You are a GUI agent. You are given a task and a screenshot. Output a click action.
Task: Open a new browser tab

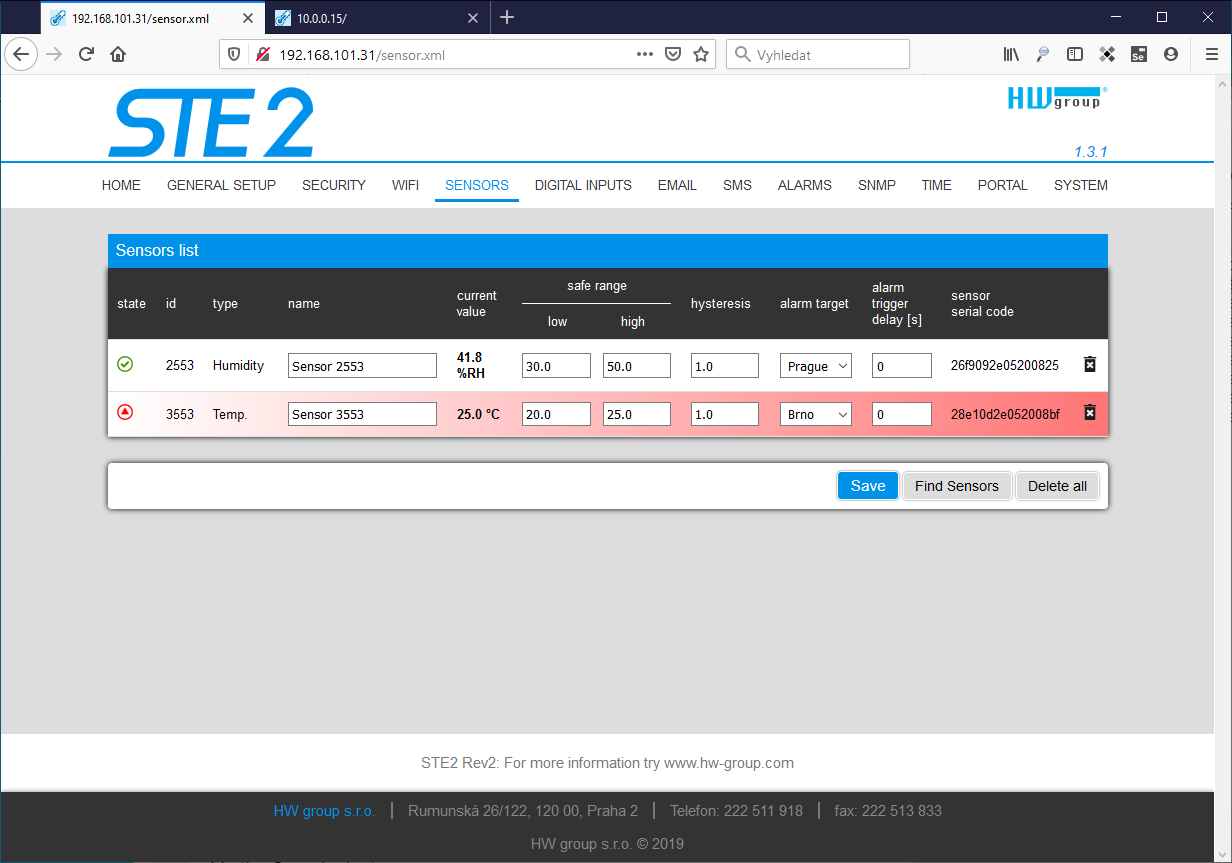pyautogui.click(x=507, y=17)
